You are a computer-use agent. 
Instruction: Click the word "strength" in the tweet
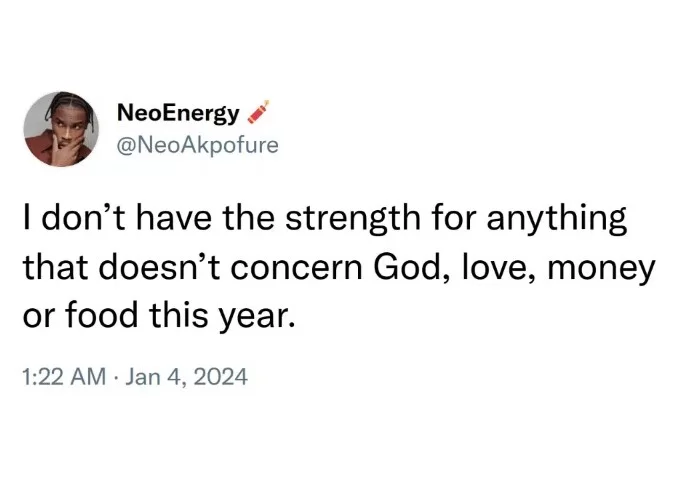[353, 217]
